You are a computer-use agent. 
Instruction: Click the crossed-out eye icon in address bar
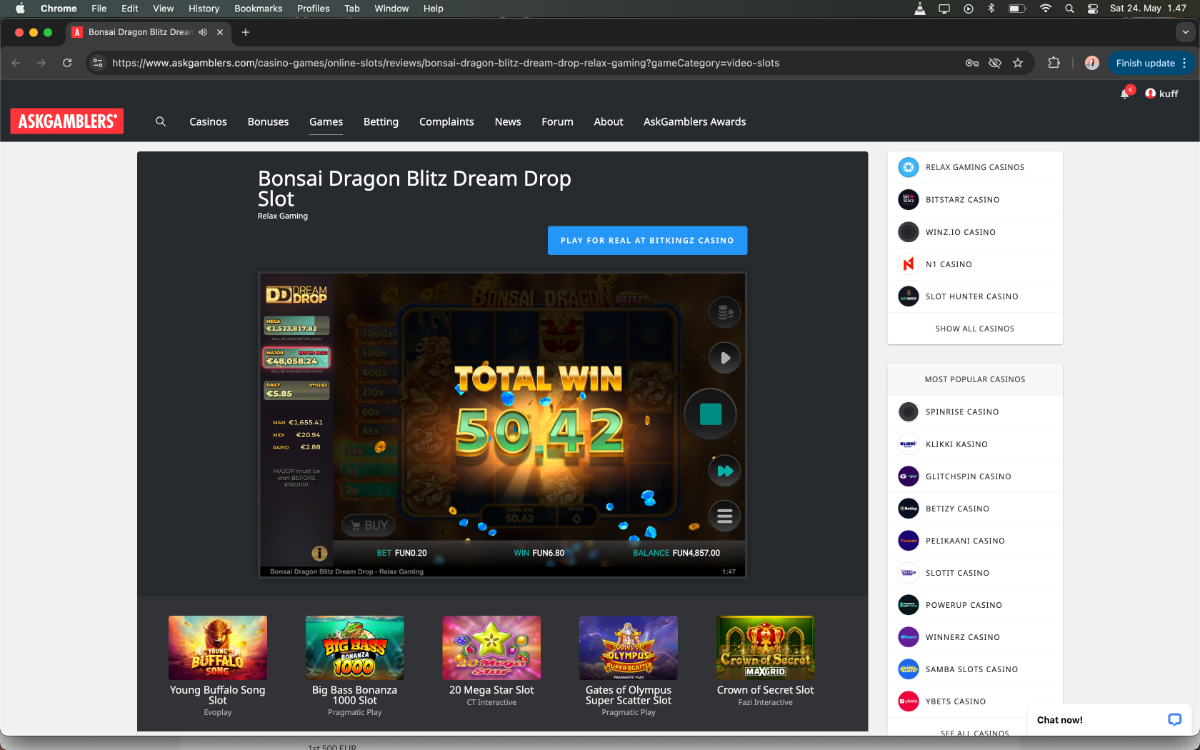click(995, 63)
